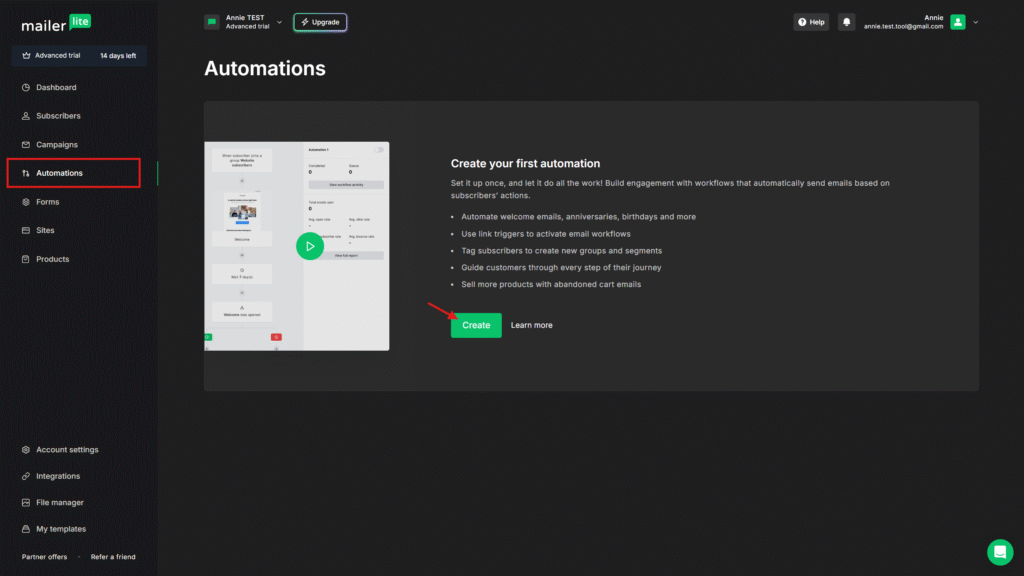The width and height of the screenshot is (1024, 576).
Task: Click the Upgrade button
Action: pos(320,22)
